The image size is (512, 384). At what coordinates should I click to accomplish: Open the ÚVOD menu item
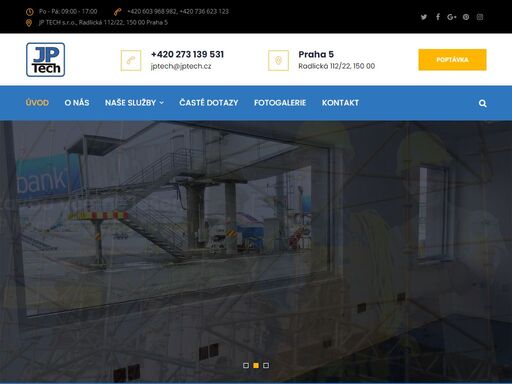pyautogui.click(x=37, y=103)
